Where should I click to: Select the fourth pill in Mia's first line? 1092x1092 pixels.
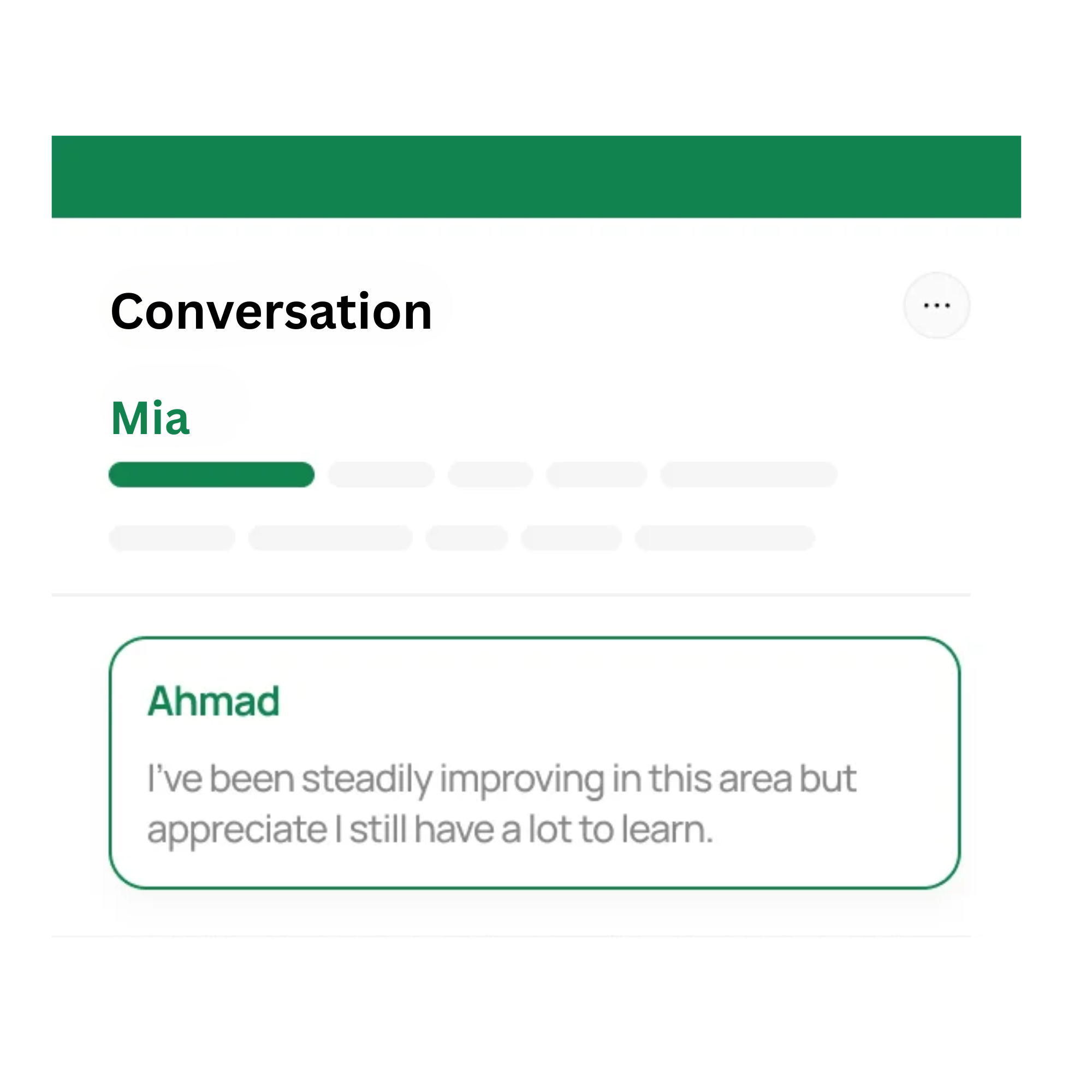[x=596, y=474]
